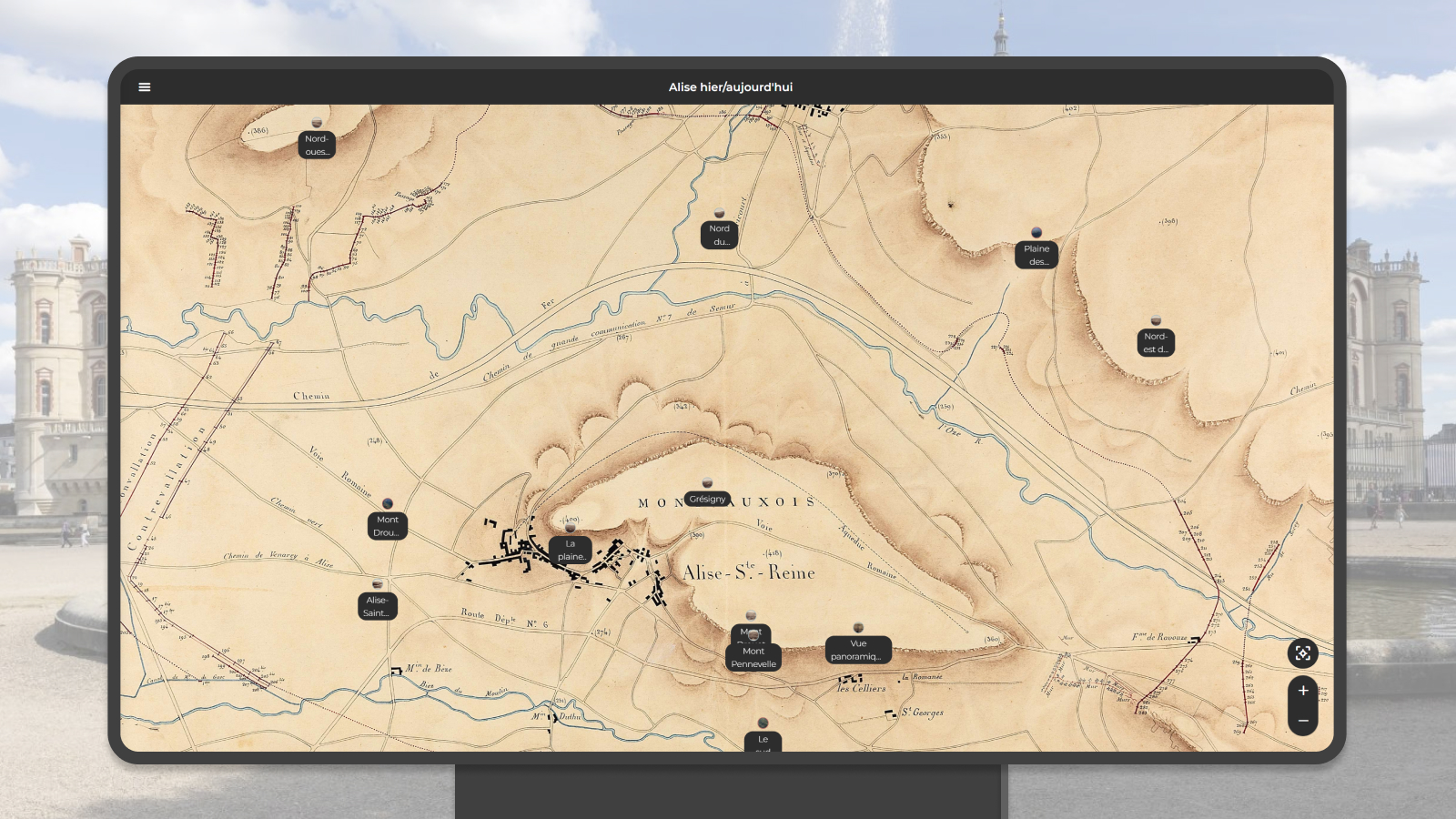Click the sphere thumbnail above "Le sud" marker
This screenshot has height=819, width=1456.
coord(763,723)
